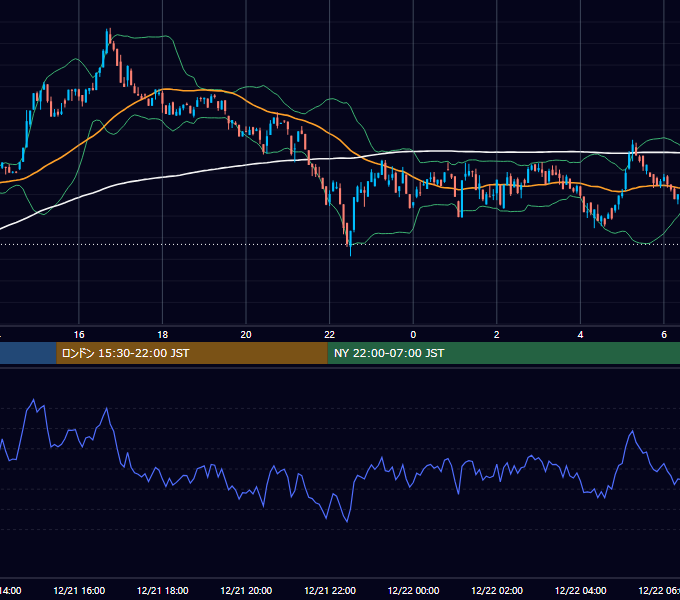Click the 12/21 20:00 date label

[x=246, y=590]
